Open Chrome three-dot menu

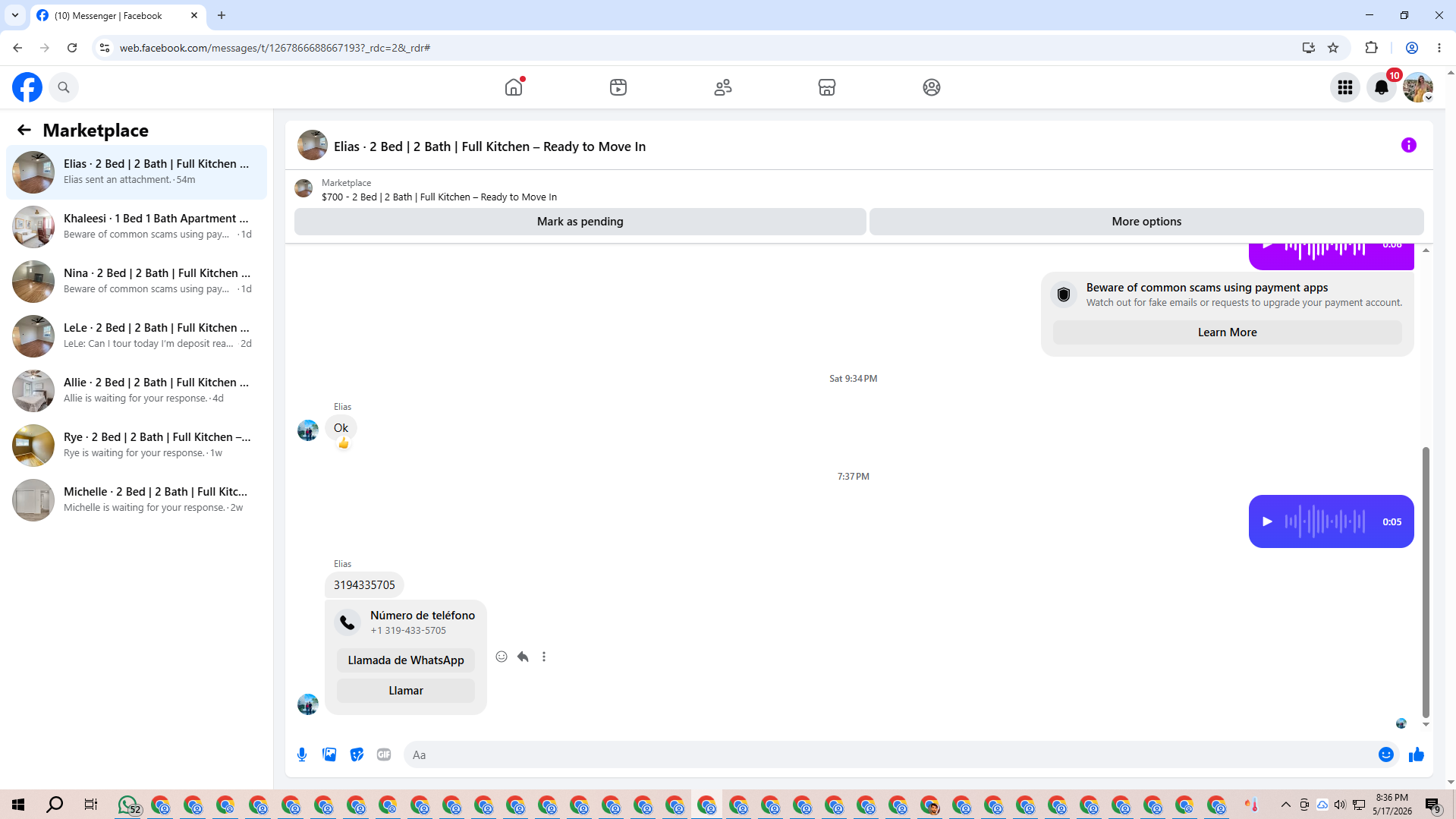(x=1439, y=48)
